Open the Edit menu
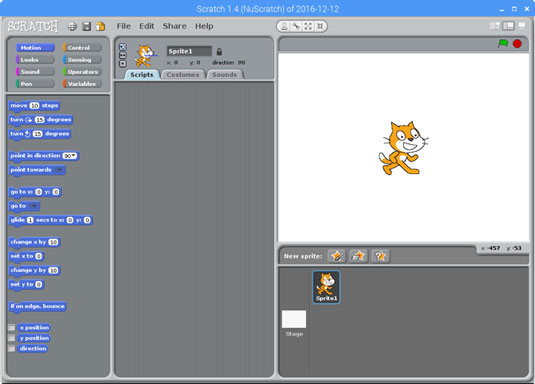 click(x=146, y=26)
